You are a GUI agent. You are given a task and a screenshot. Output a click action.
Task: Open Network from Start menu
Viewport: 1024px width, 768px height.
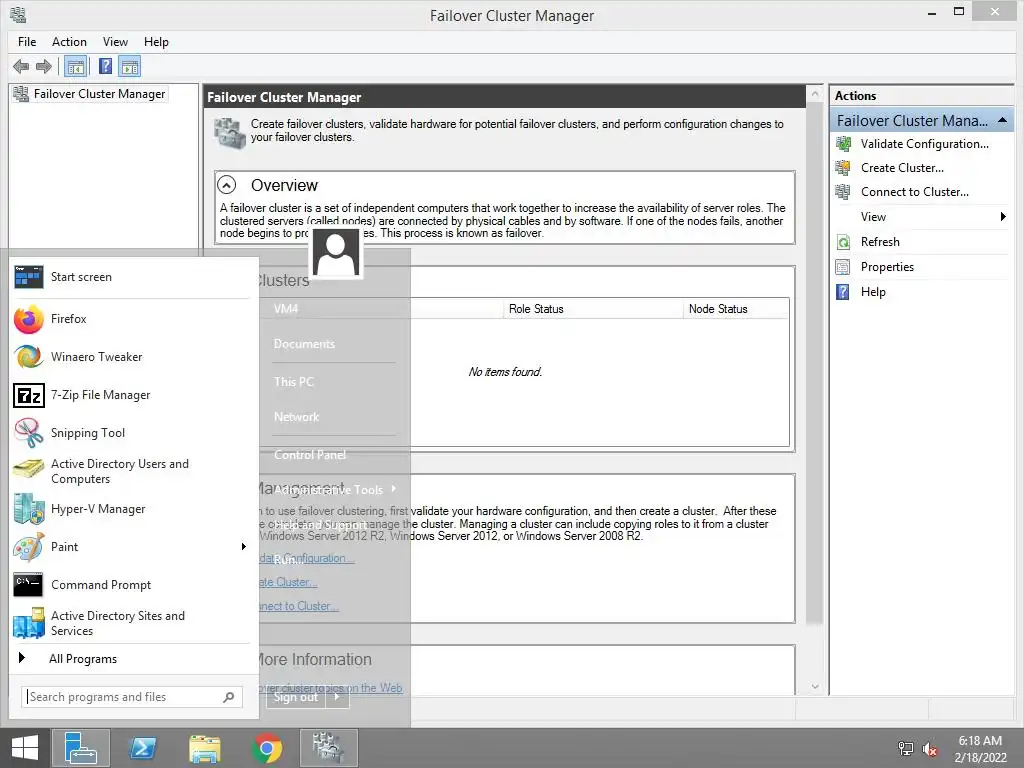click(296, 417)
